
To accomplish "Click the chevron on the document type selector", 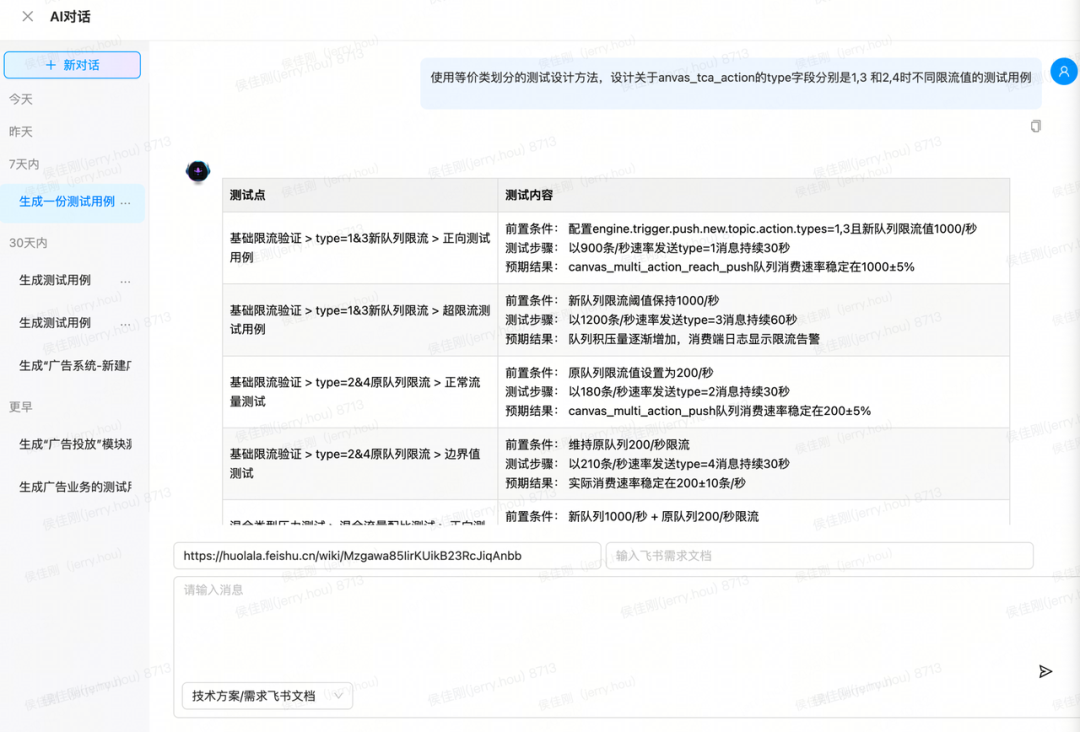I will pyautogui.click(x=338, y=695).
